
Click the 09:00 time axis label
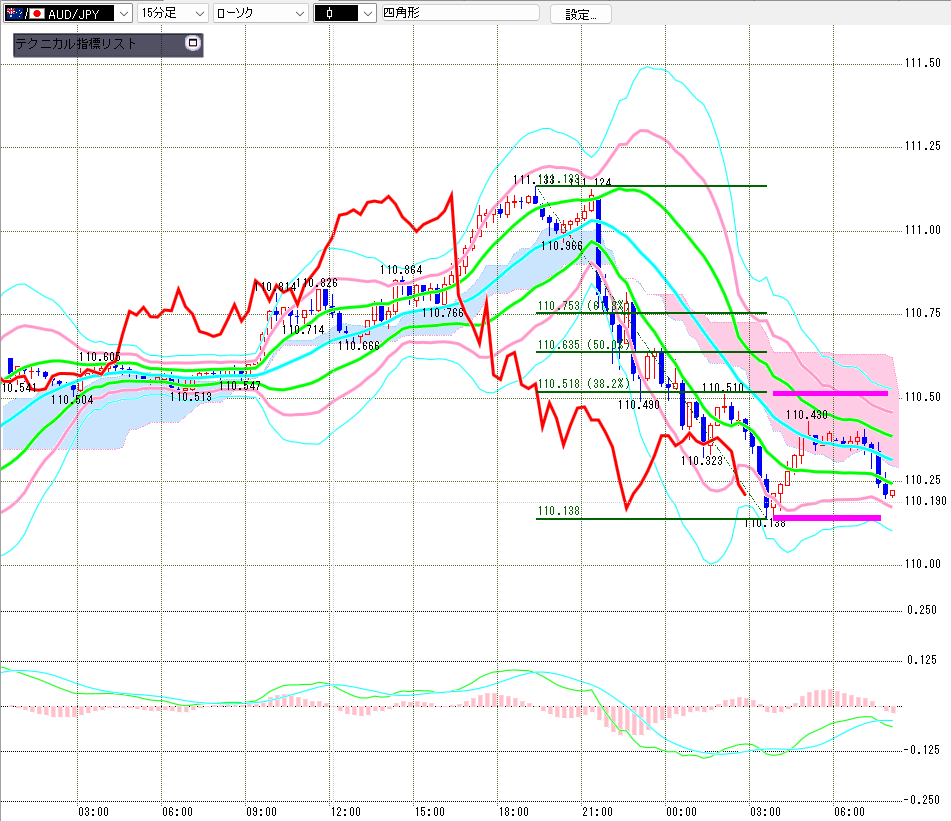click(261, 812)
